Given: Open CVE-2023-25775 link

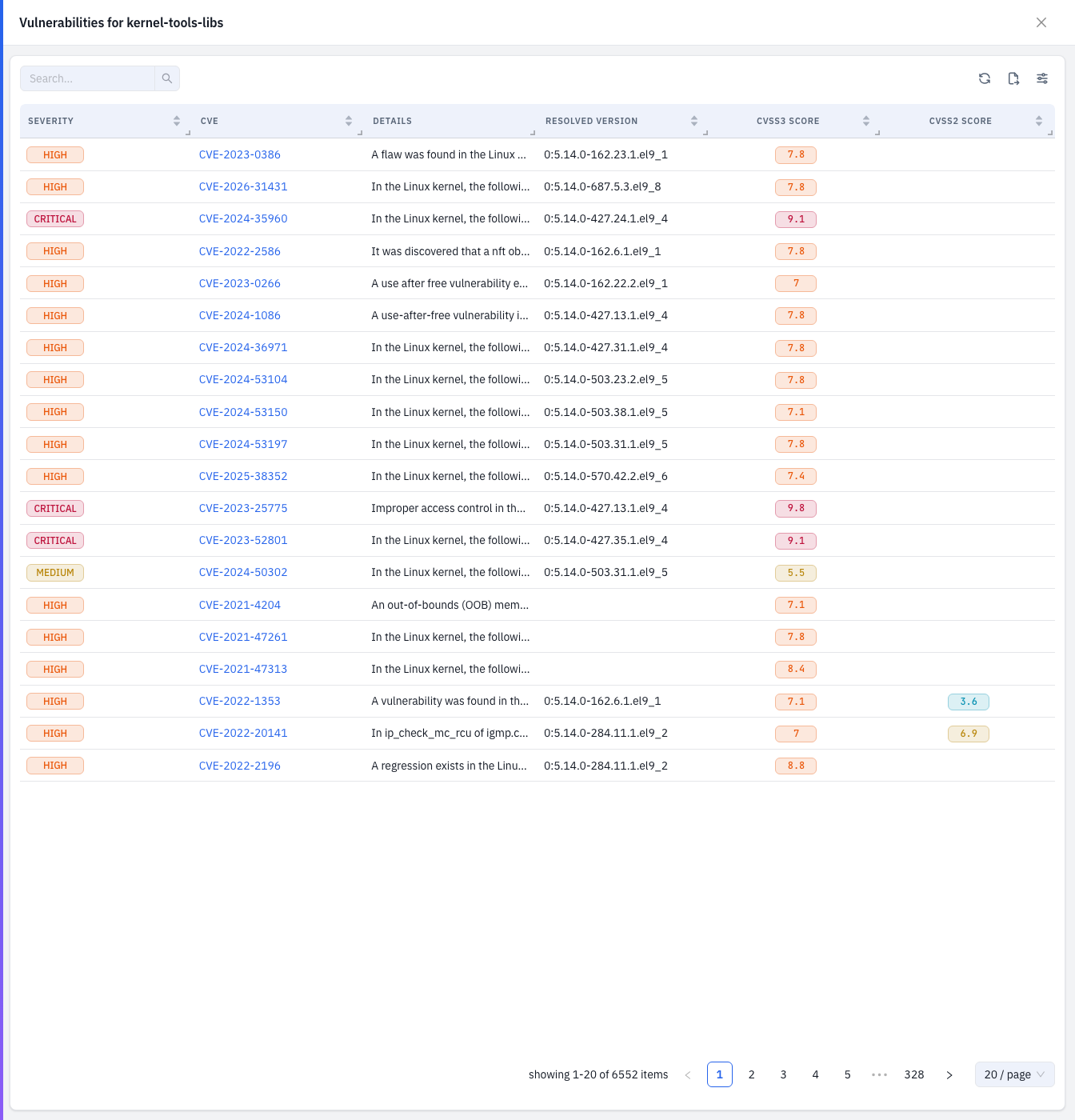Looking at the screenshot, I should point(243,508).
